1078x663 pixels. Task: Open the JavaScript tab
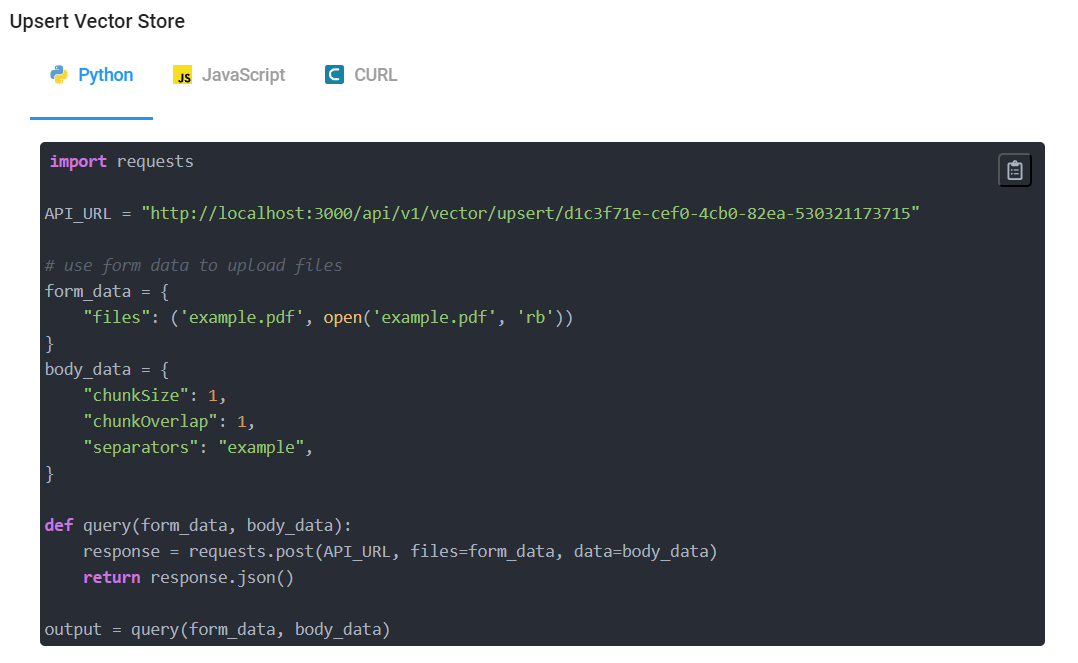(x=243, y=75)
